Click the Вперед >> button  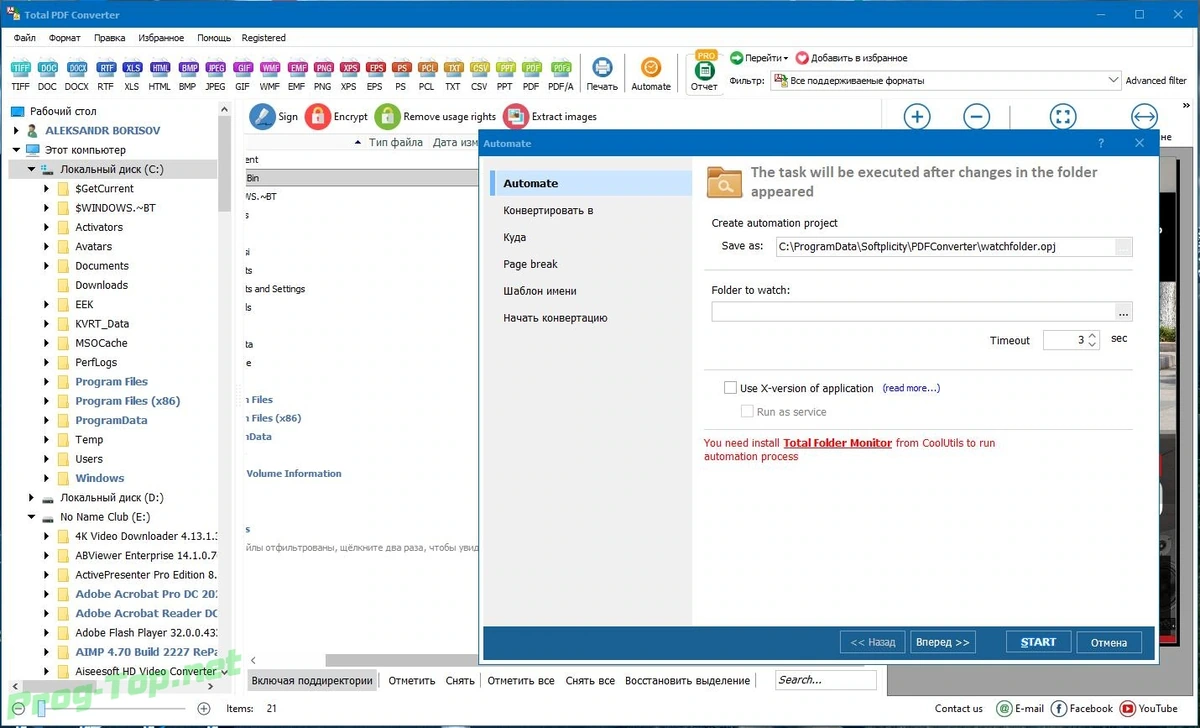coord(943,642)
